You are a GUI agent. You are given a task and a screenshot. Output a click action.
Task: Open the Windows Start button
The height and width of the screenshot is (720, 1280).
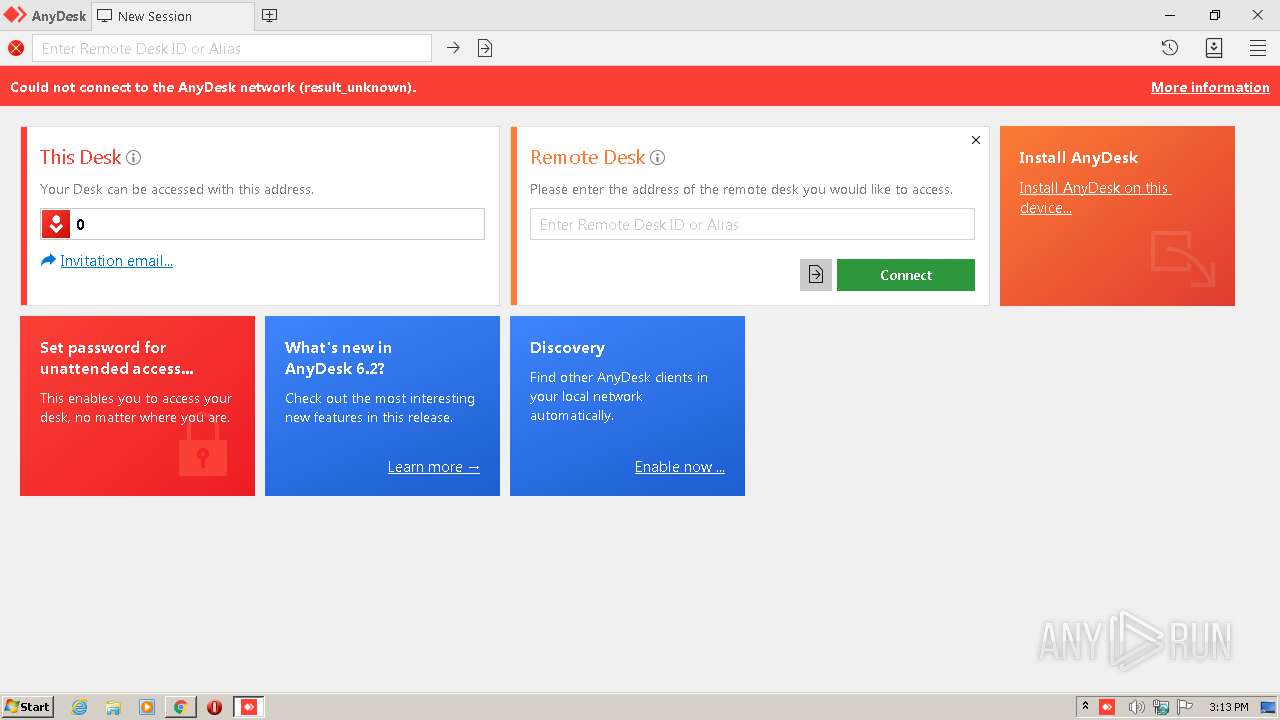pos(28,706)
